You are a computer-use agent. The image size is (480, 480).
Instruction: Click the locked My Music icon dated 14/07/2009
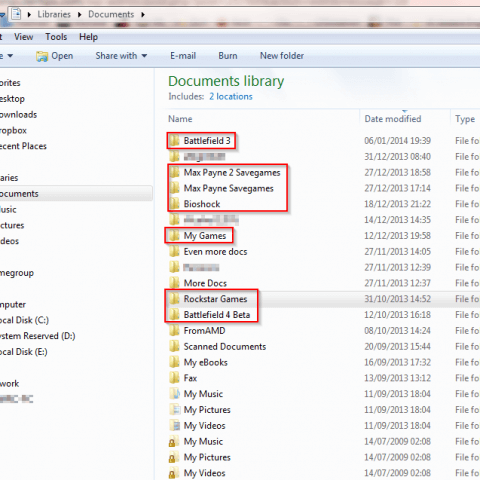tap(173, 442)
